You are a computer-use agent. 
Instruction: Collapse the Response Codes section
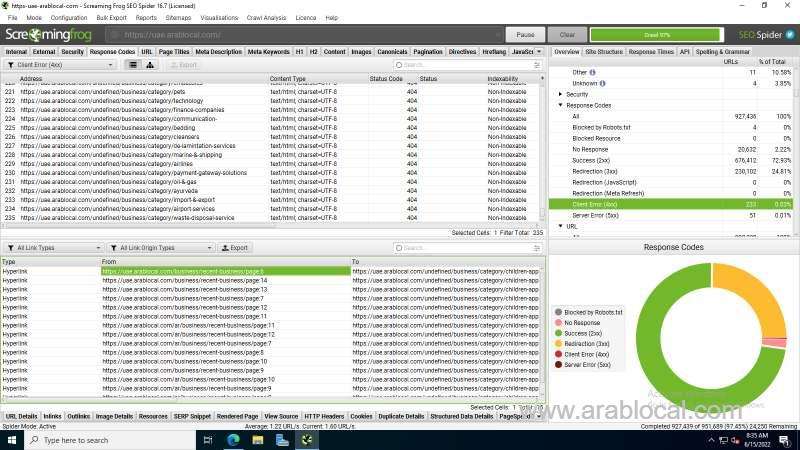point(560,105)
